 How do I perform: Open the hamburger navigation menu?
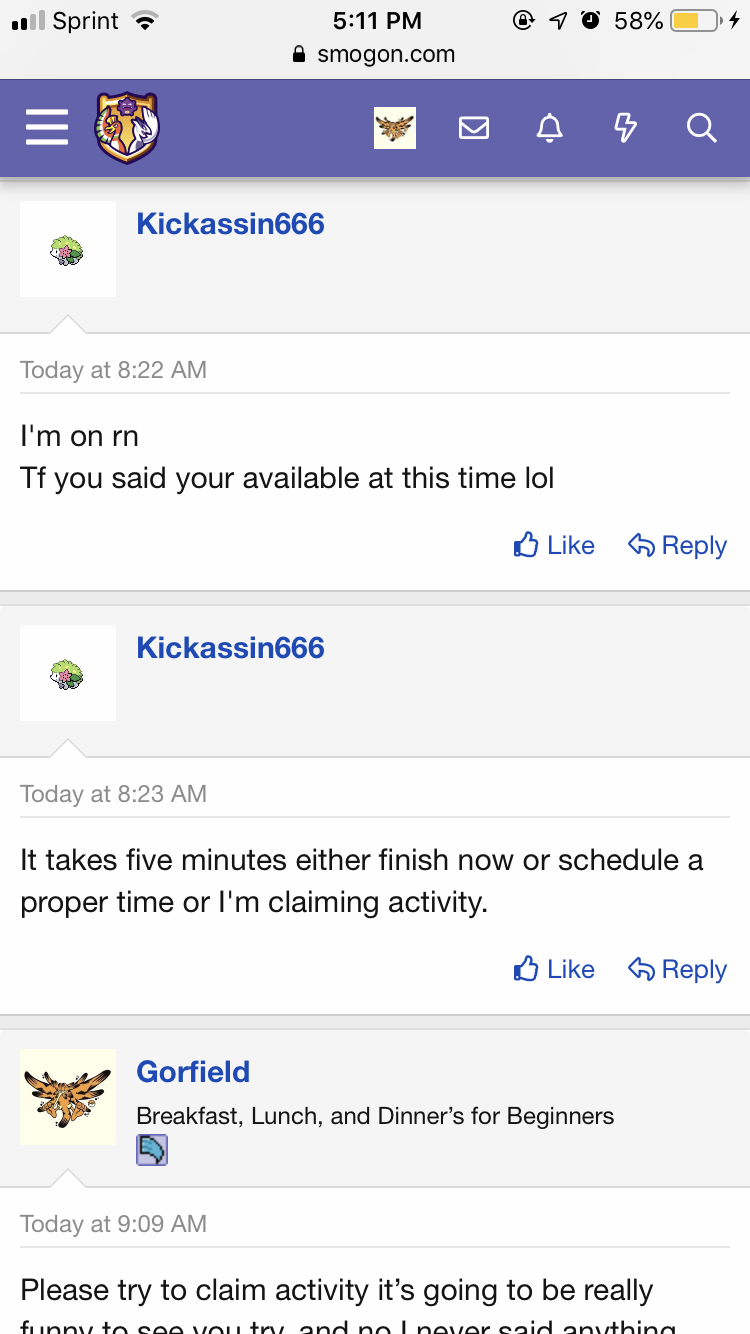tap(47, 128)
